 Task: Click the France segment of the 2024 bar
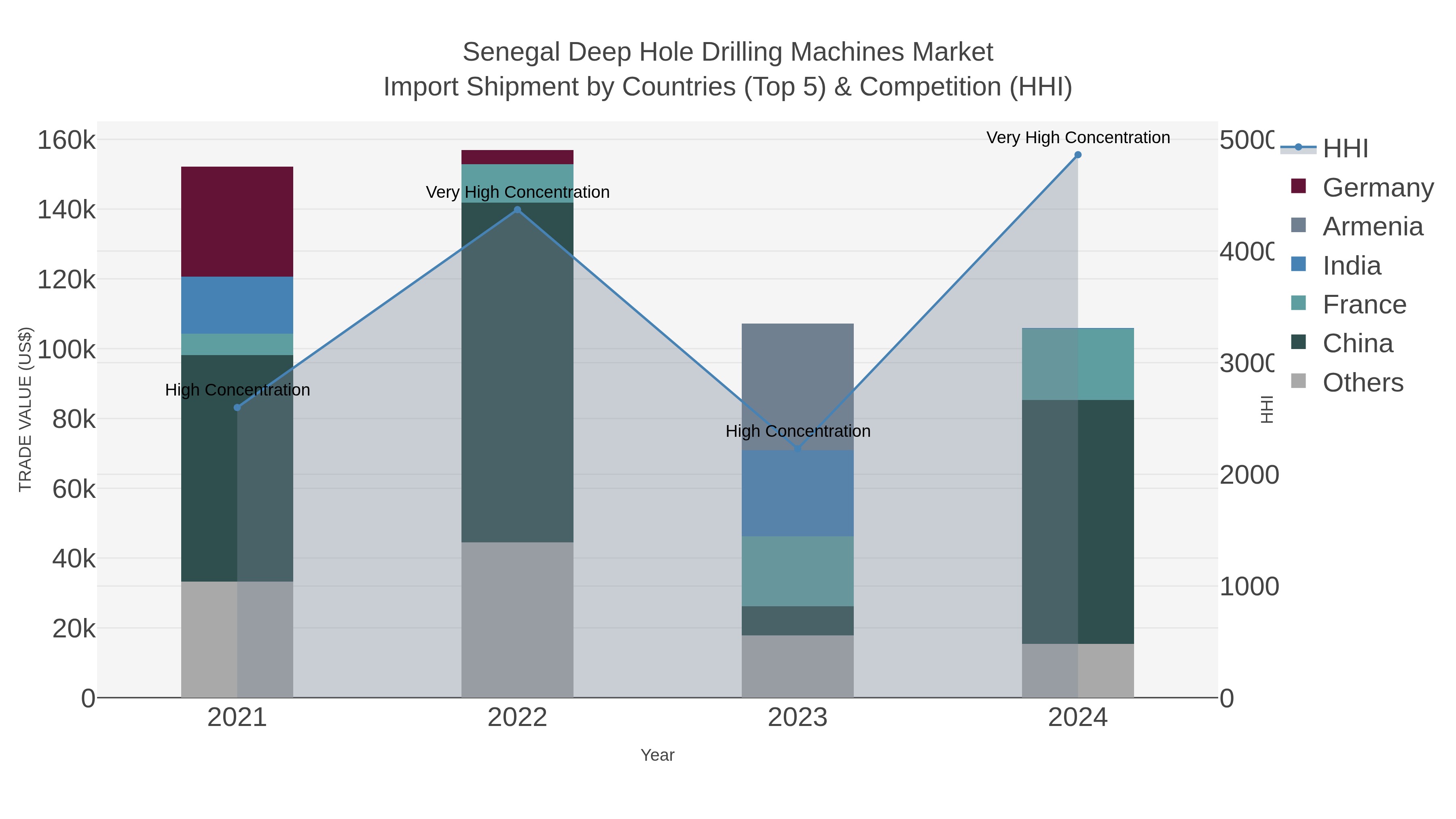point(1078,364)
